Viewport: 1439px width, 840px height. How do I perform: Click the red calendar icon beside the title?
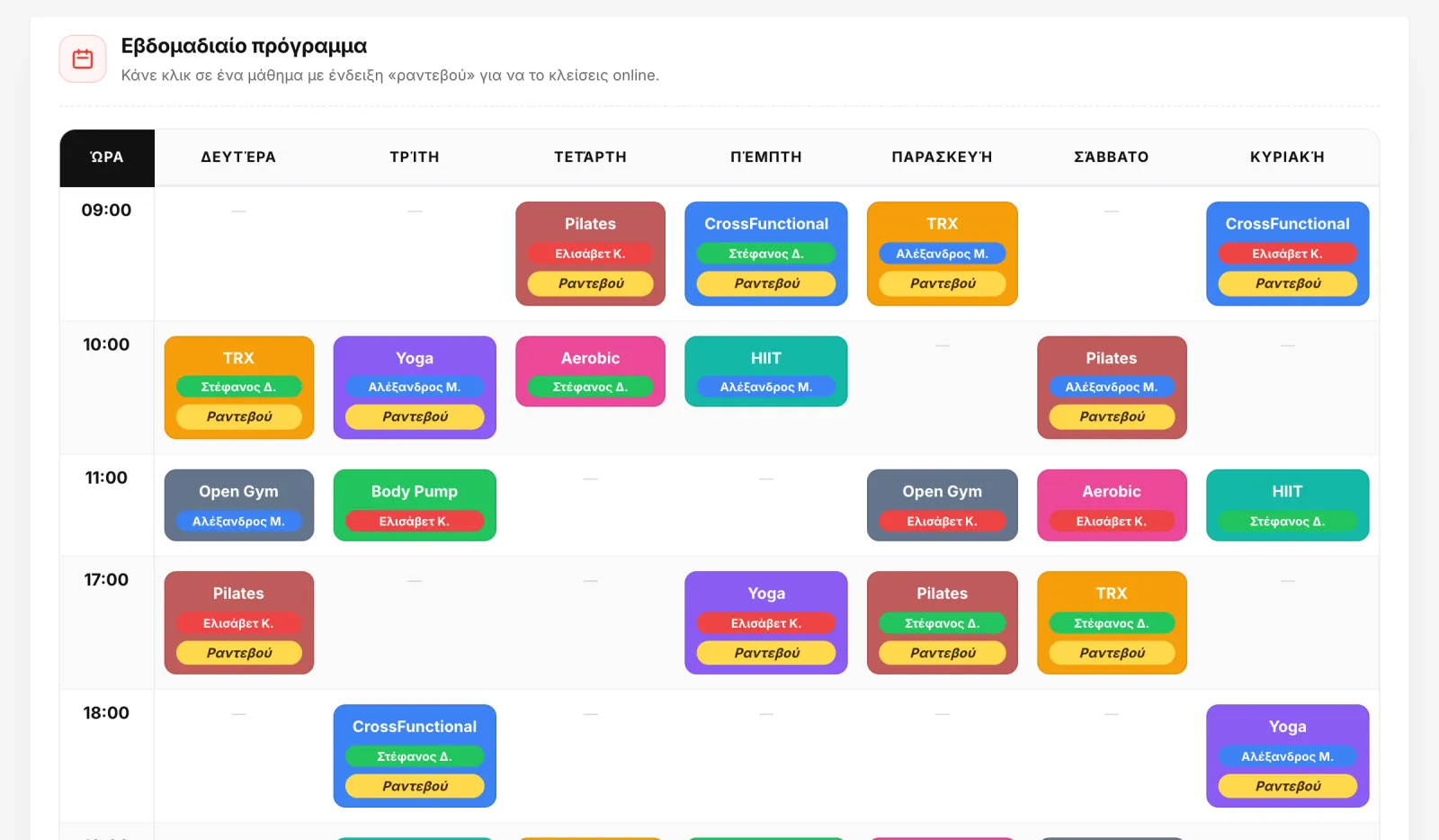click(83, 59)
